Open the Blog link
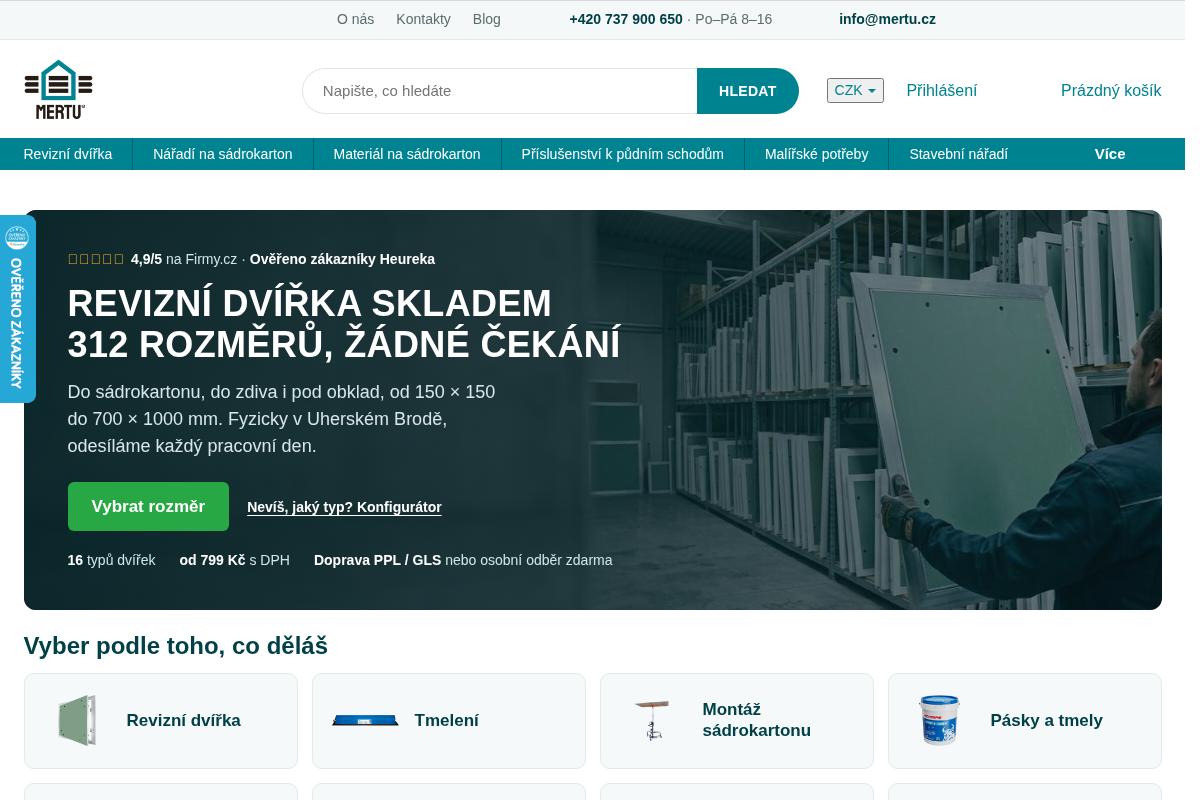1200x800 pixels. 487,19
